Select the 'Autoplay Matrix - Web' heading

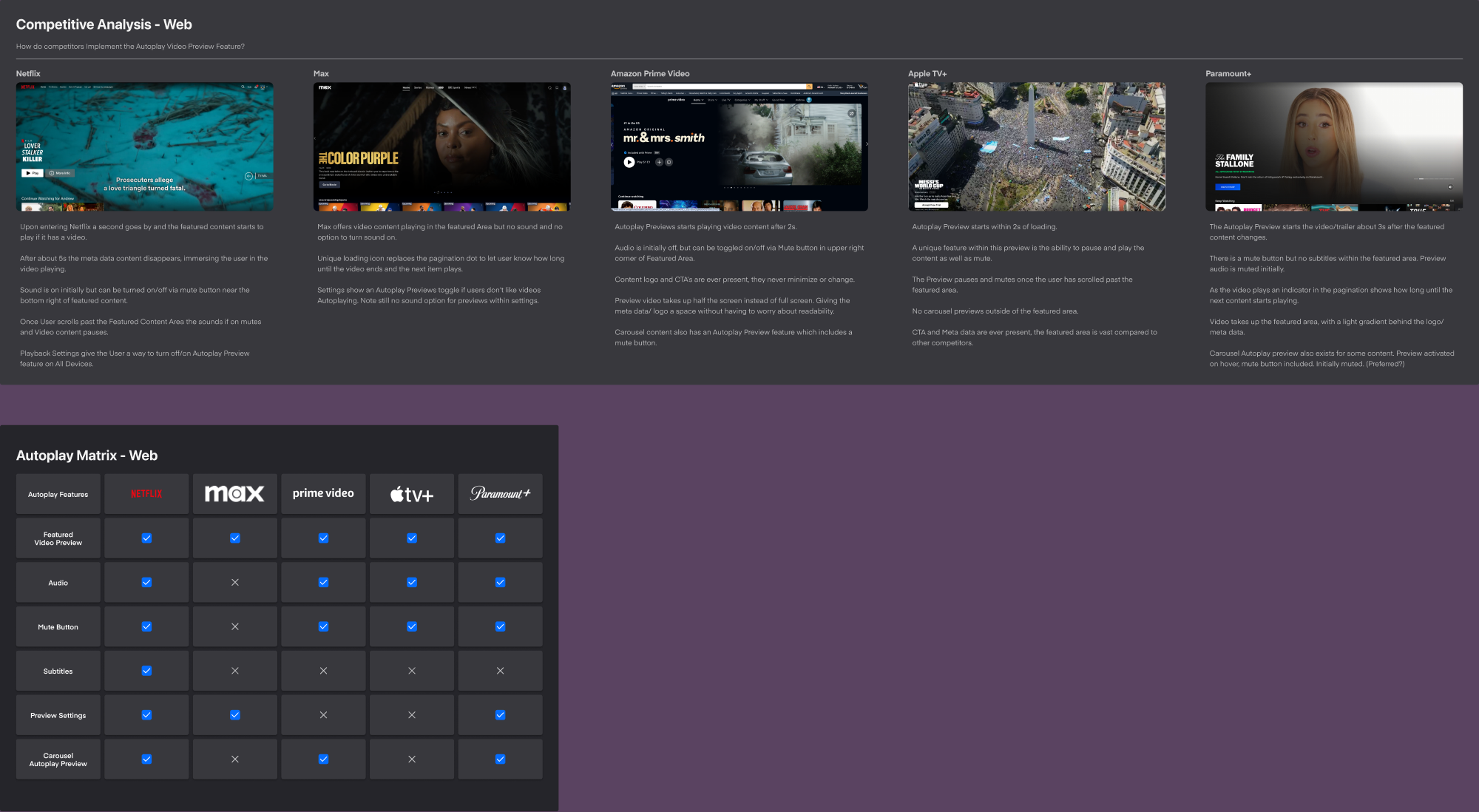(x=87, y=456)
